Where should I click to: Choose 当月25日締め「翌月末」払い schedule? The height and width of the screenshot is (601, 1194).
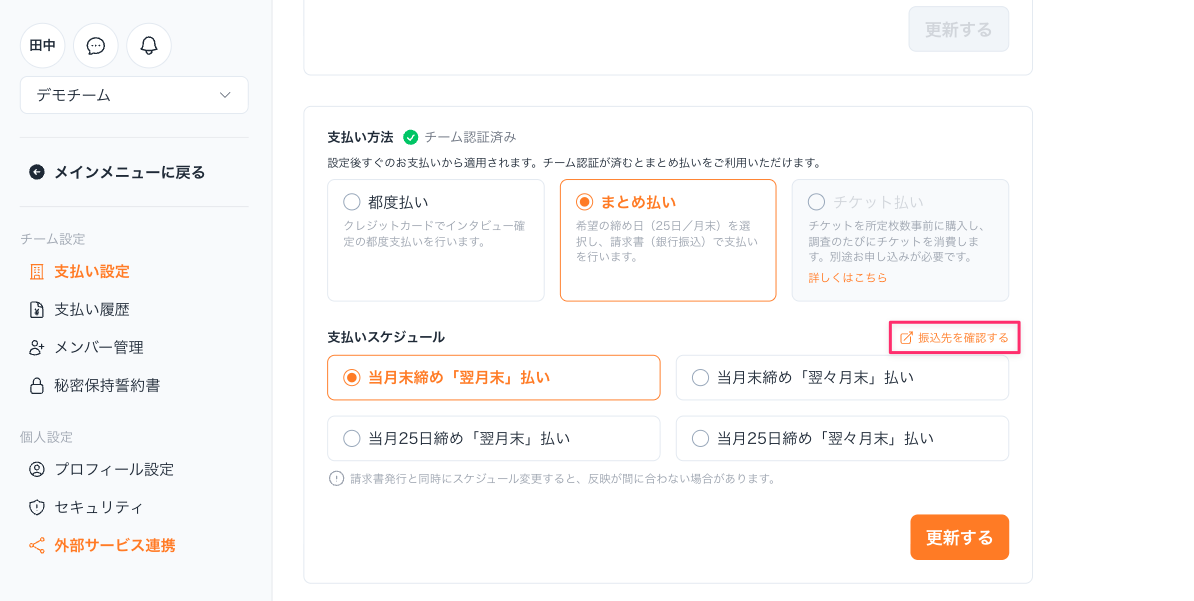[x=352, y=439]
